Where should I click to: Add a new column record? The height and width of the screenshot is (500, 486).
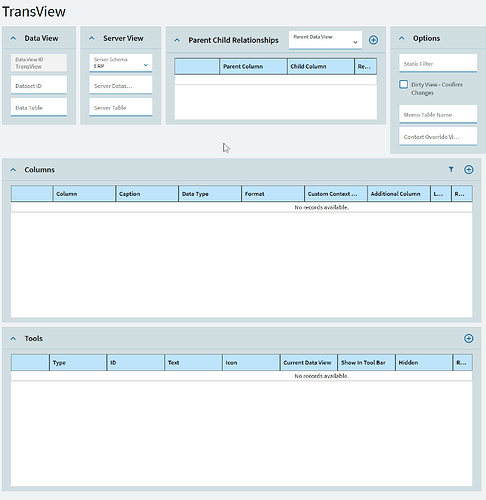(x=469, y=170)
